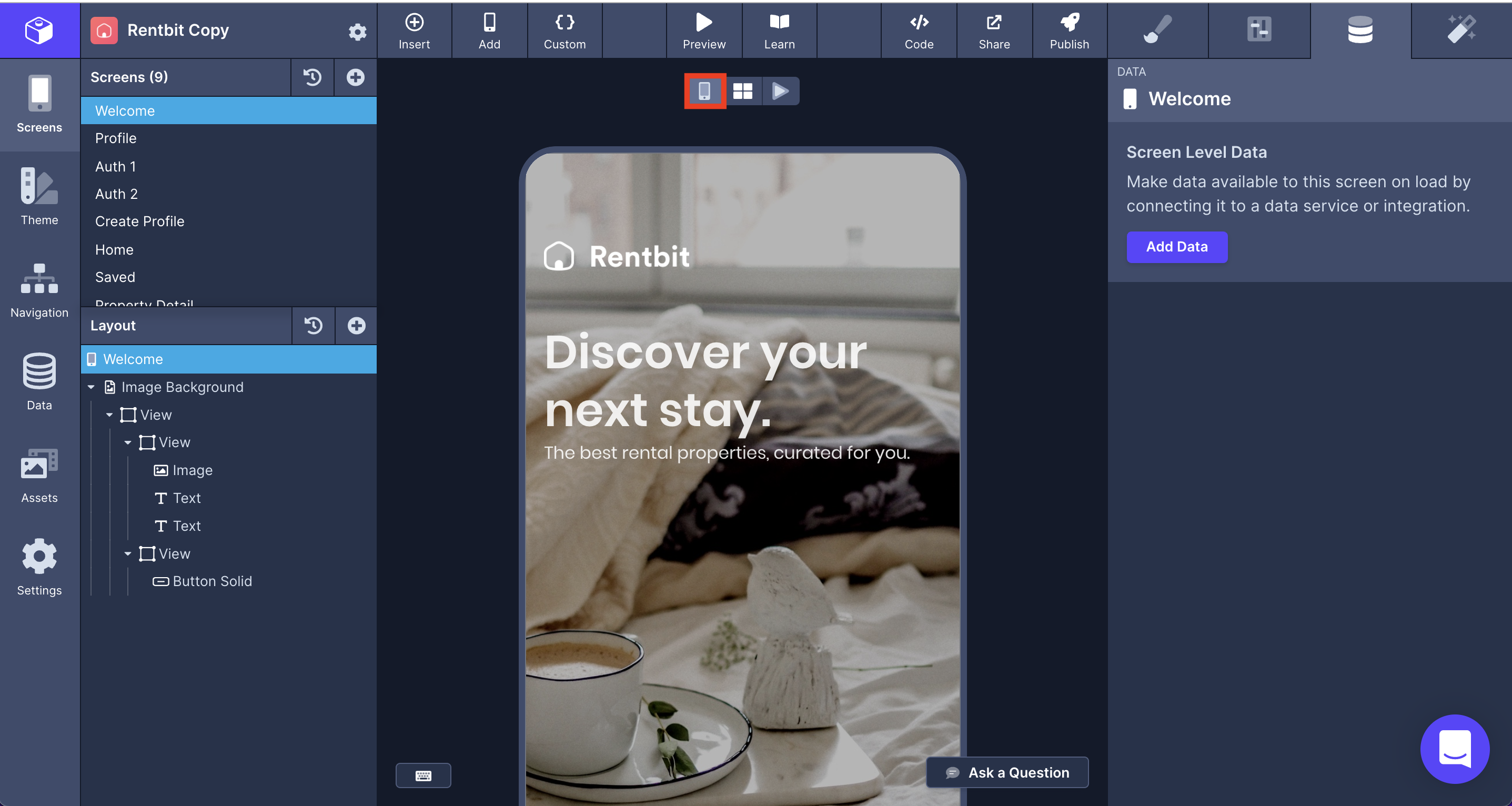Open the Intercom chat bubble

(1455, 749)
